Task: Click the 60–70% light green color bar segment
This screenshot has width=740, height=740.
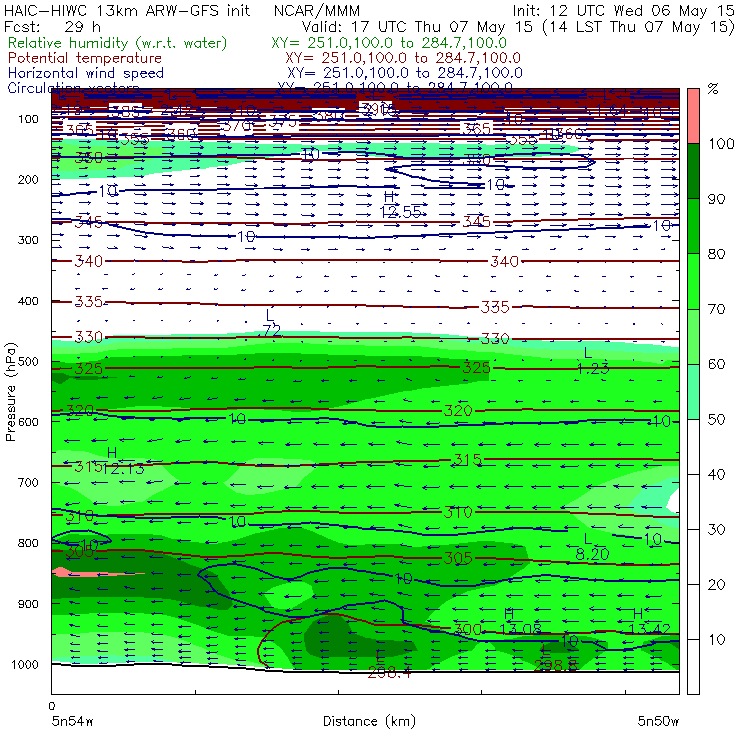Action: 693,336
